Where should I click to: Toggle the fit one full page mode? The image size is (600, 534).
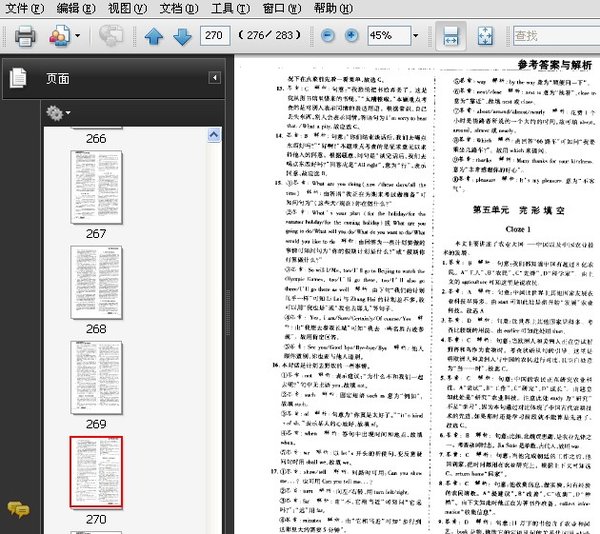click(x=486, y=36)
